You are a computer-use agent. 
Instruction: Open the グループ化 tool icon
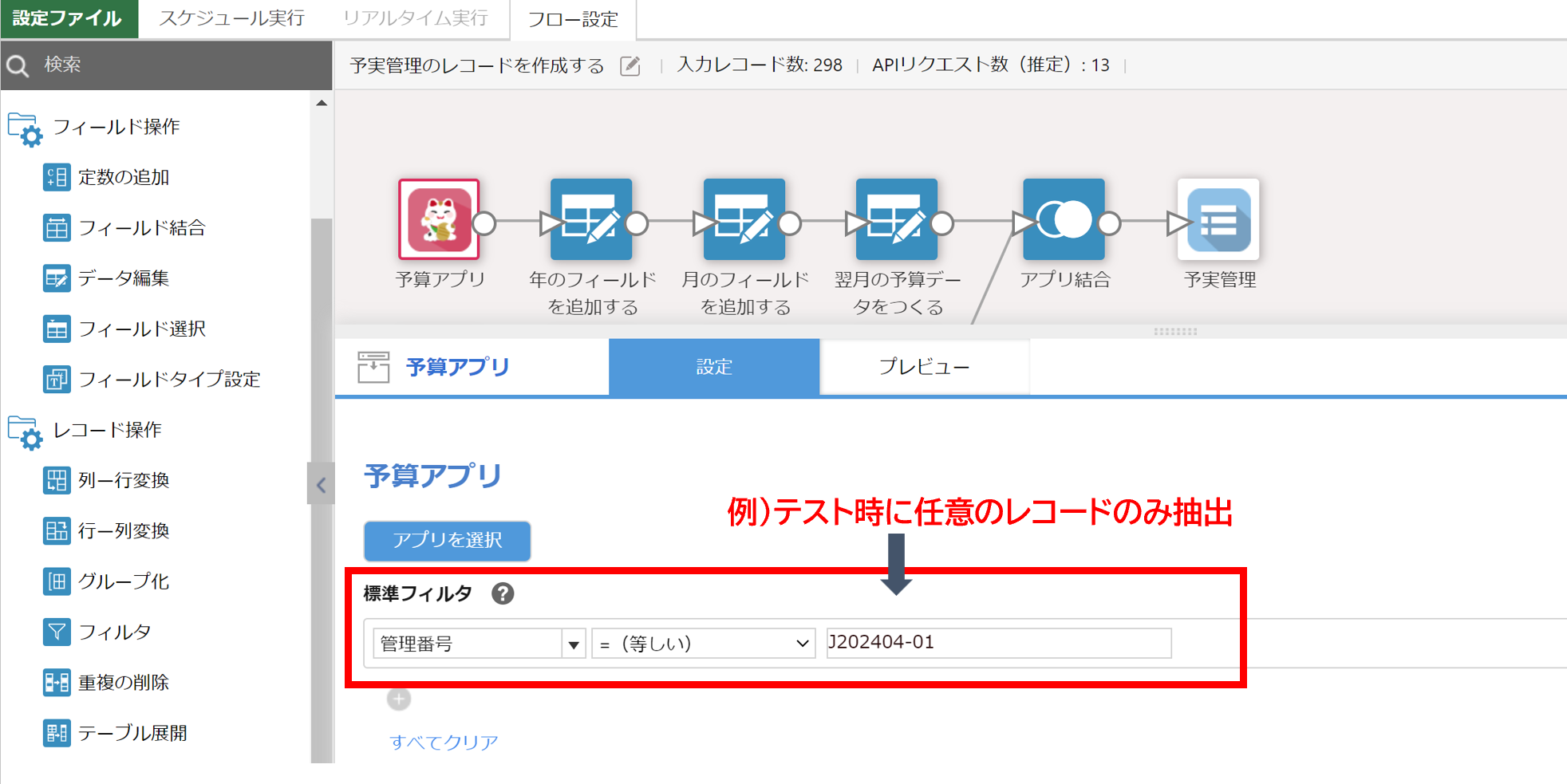pos(55,581)
